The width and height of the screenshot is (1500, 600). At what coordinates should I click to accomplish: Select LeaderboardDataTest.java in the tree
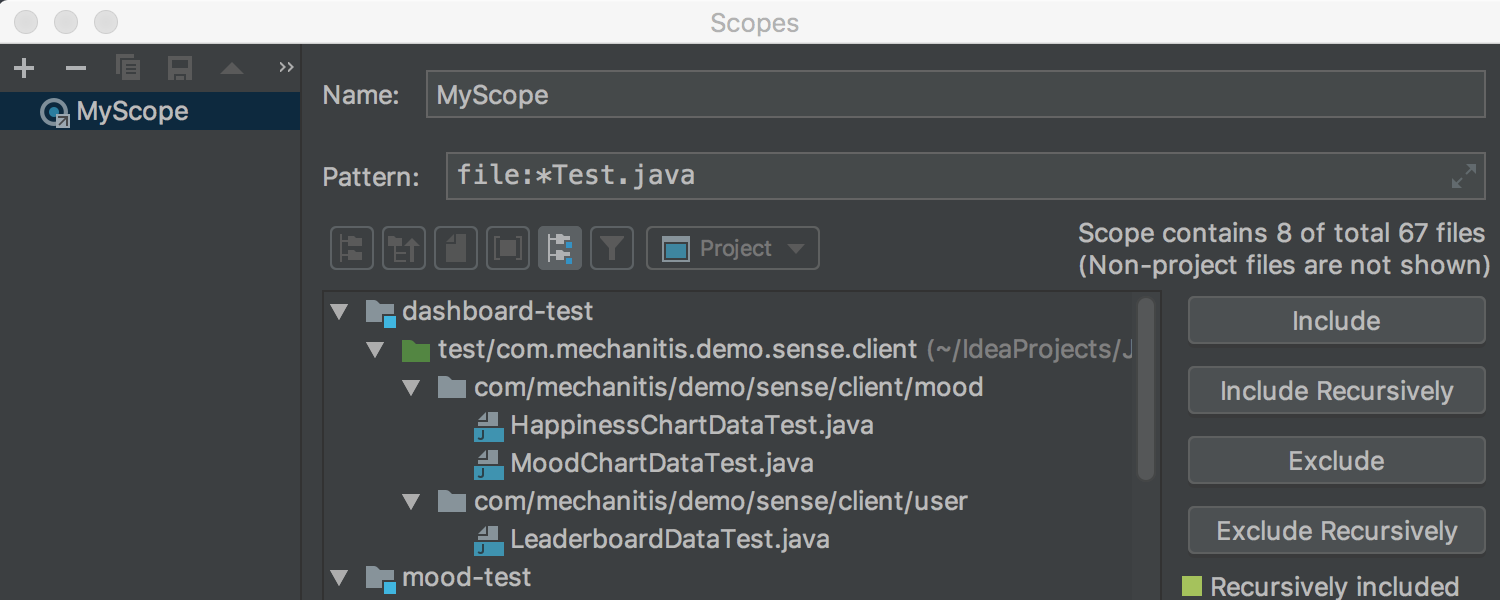670,540
